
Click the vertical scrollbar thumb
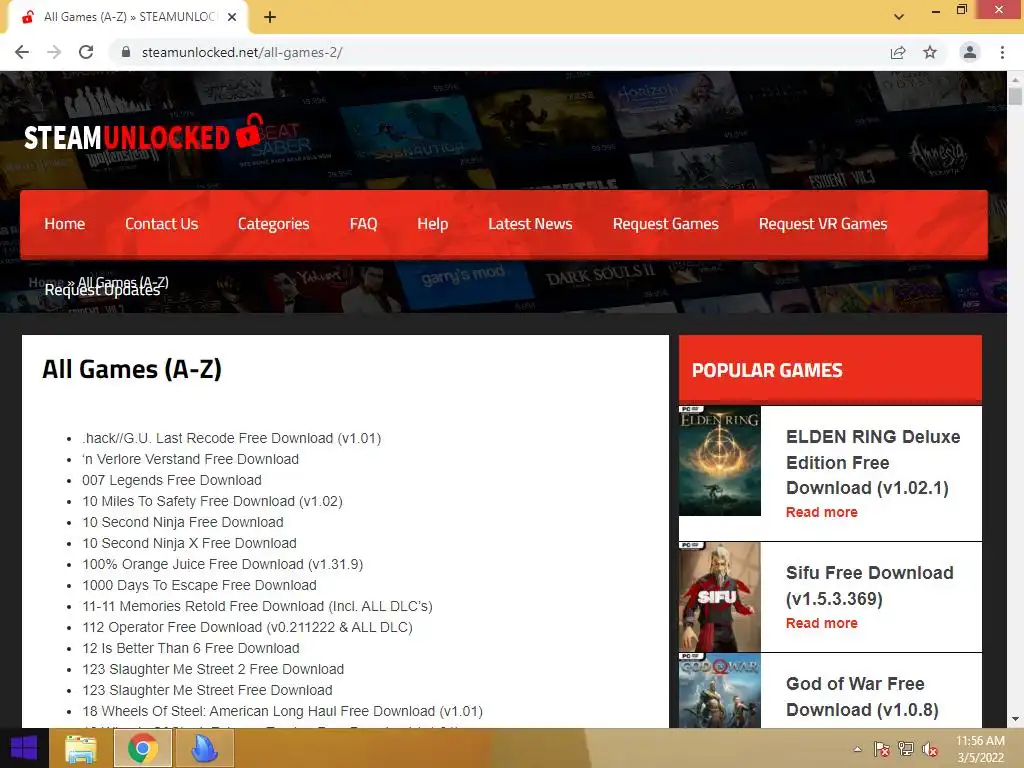click(x=1015, y=97)
